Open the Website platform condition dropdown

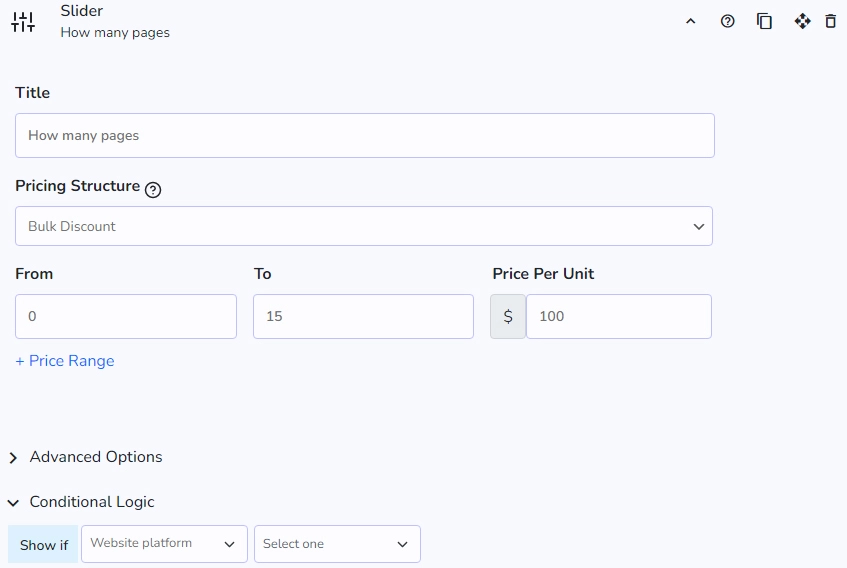pyautogui.click(x=164, y=544)
